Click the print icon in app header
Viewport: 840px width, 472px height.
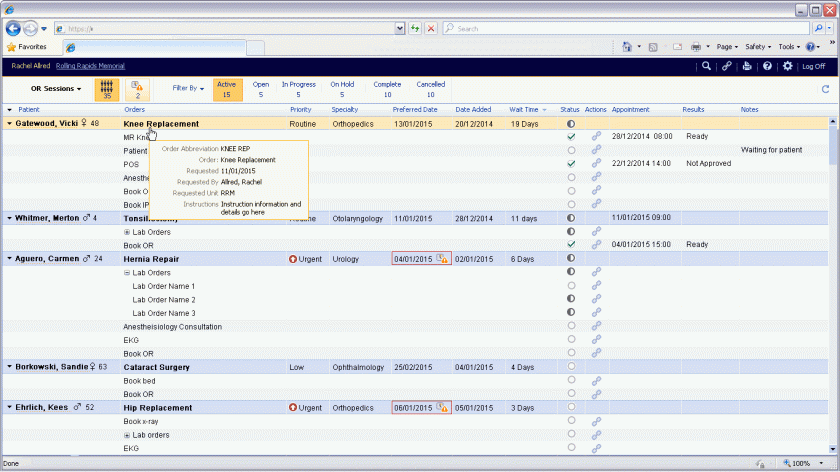pos(747,66)
